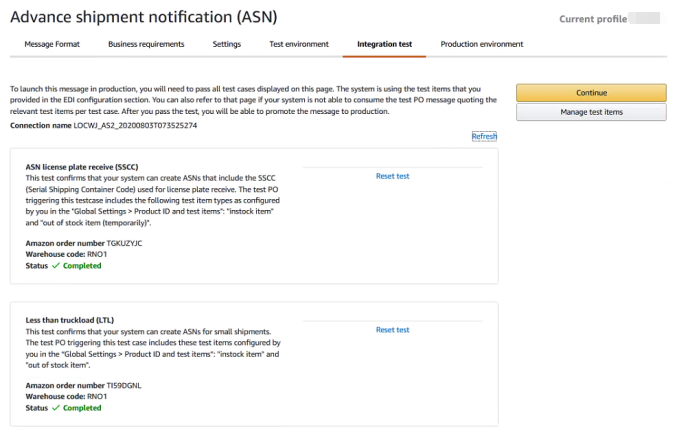Viewport: 677px width, 429px height.
Task: Click the yellow Continue button
Action: click(x=591, y=93)
